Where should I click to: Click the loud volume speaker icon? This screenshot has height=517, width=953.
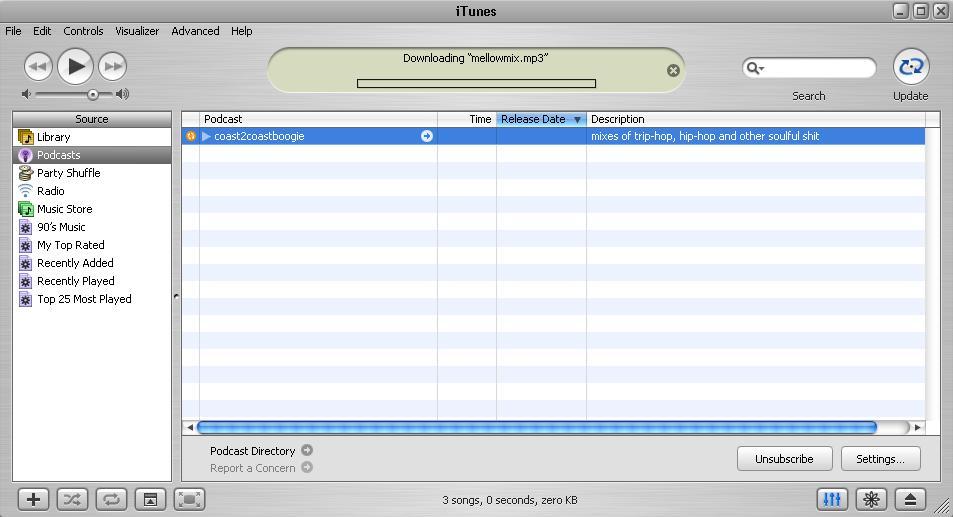(122, 94)
